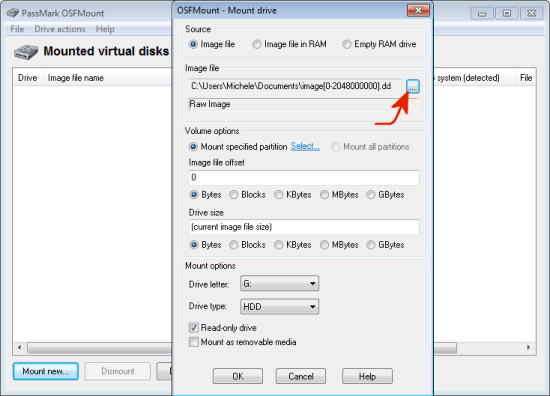Click the Image file name column header

pyautogui.click(x=107, y=78)
